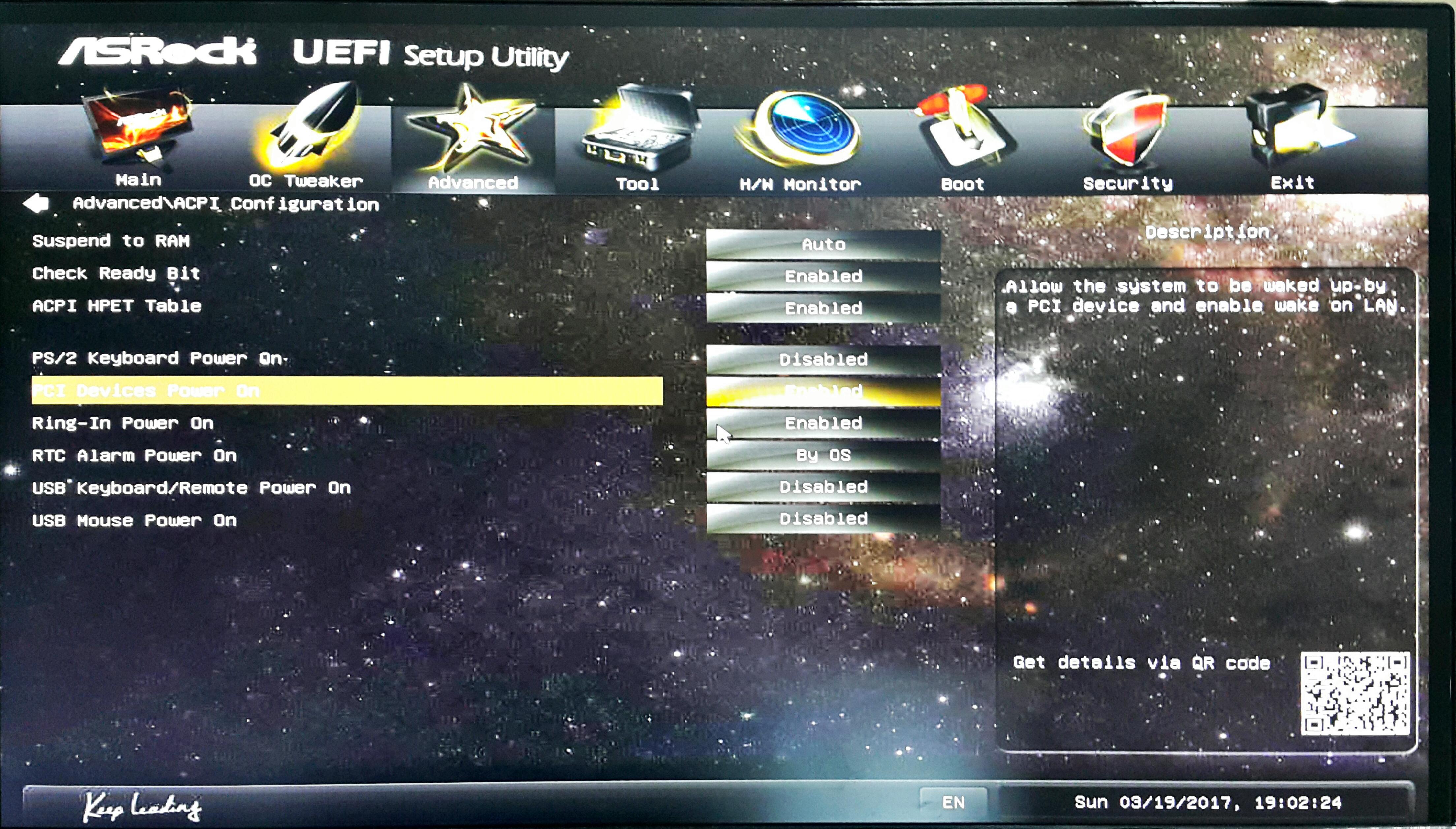This screenshot has width=1456, height=829.
Task: Toggle Check Ready Bit Enabled value
Action: coord(823,276)
